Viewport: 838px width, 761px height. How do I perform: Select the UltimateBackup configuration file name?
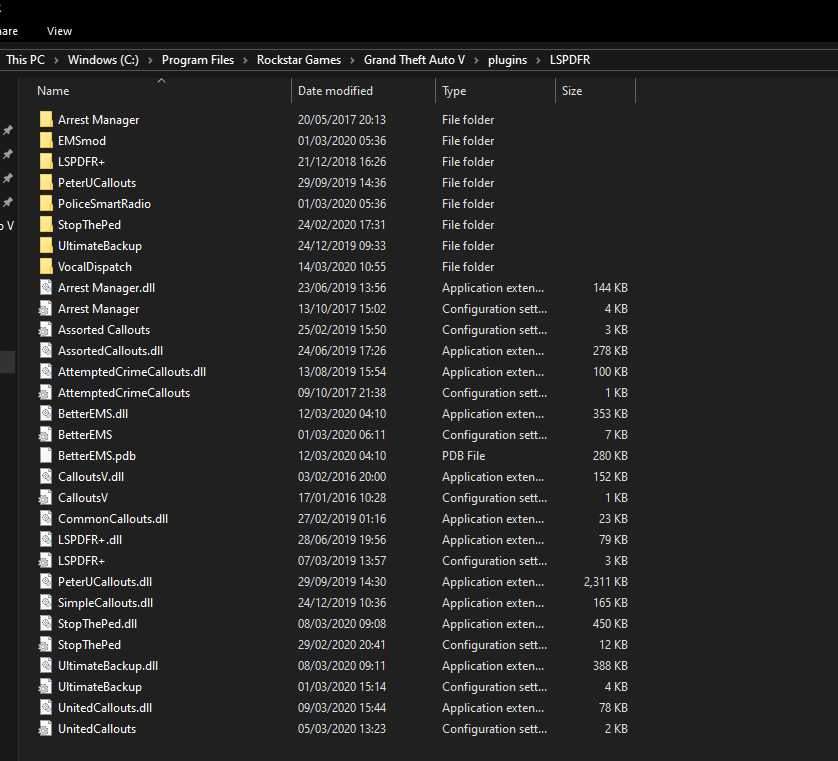click(x=99, y=687)
